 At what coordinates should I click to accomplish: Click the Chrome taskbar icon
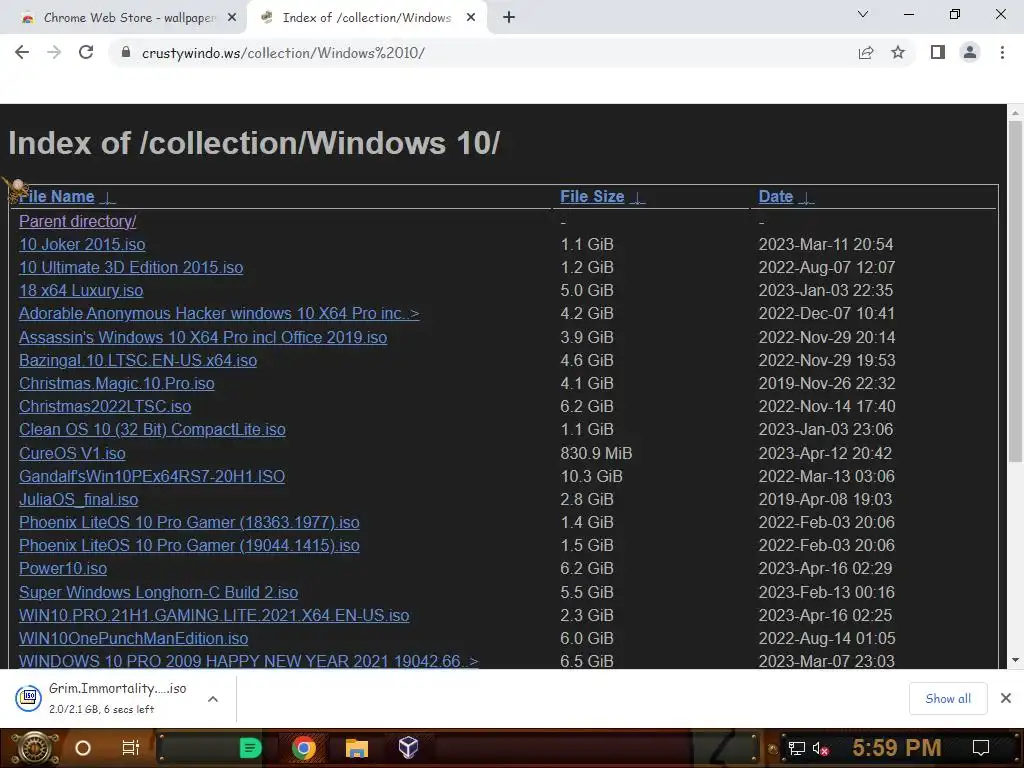click(303, 748)
